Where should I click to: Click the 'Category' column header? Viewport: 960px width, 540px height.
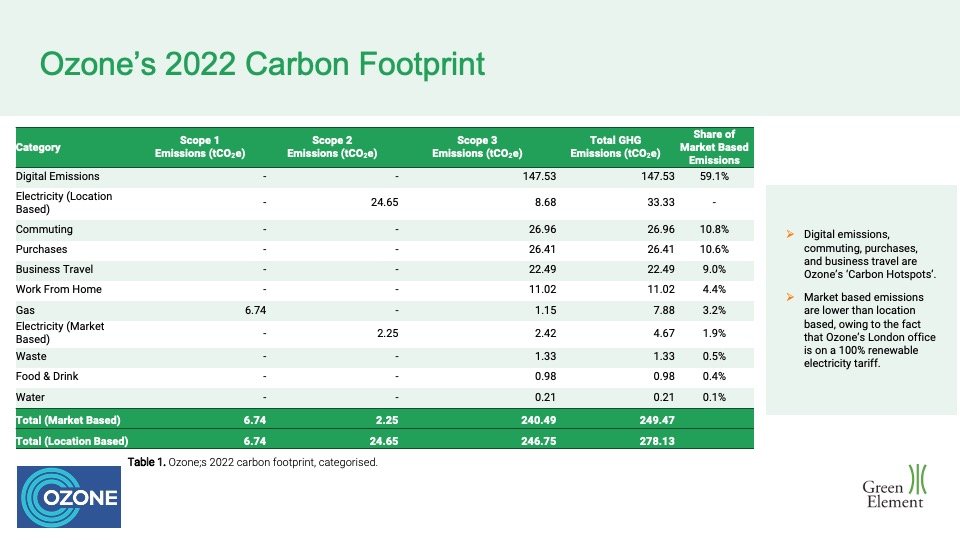pos(38,147)
